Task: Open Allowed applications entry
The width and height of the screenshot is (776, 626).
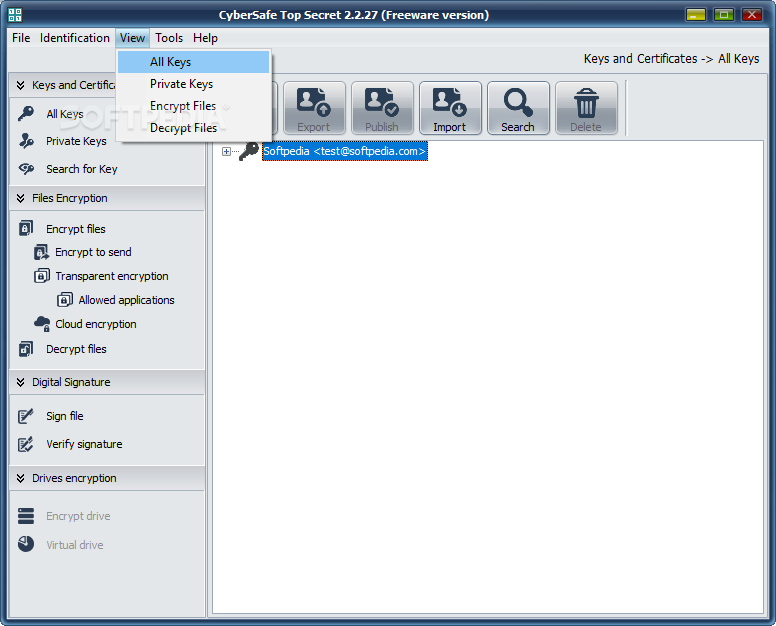Action: tap(126, 300)
